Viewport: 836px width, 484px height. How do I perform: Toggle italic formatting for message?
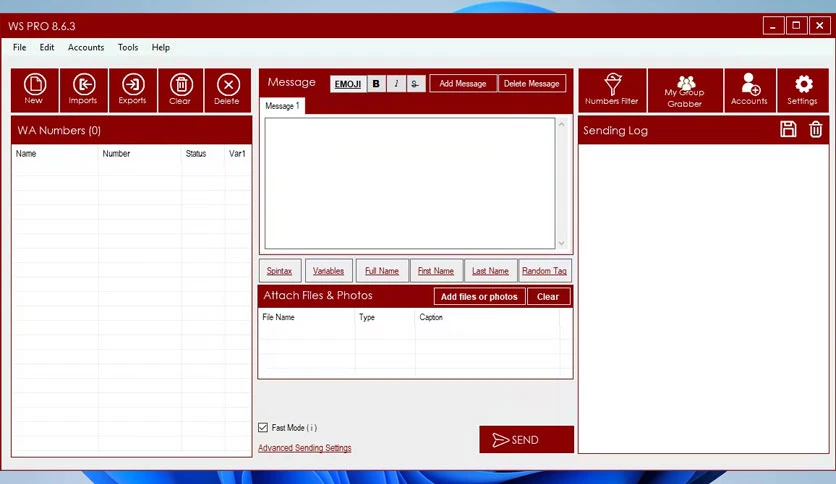coord(396,84)
